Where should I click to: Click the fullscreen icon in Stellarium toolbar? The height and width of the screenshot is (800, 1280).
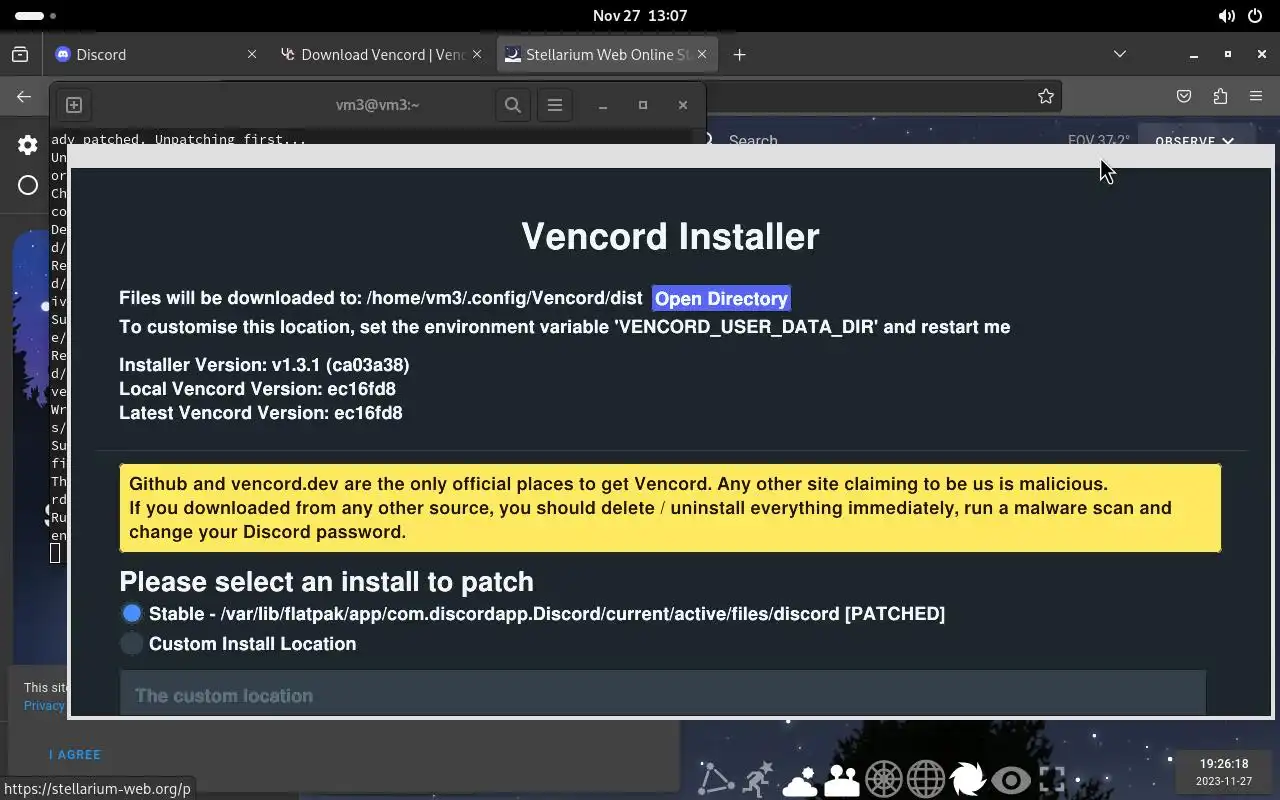1052,779
